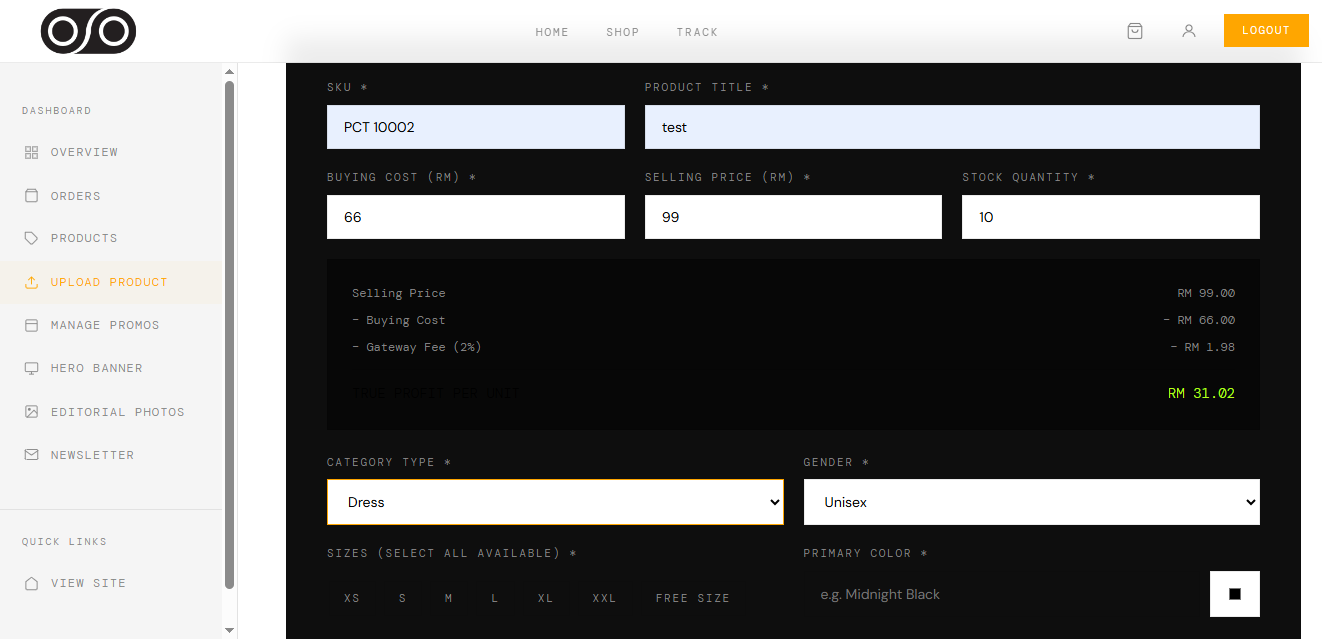
Task: Click the Overview grid icon in sidebar
Action: coord(31,153)
